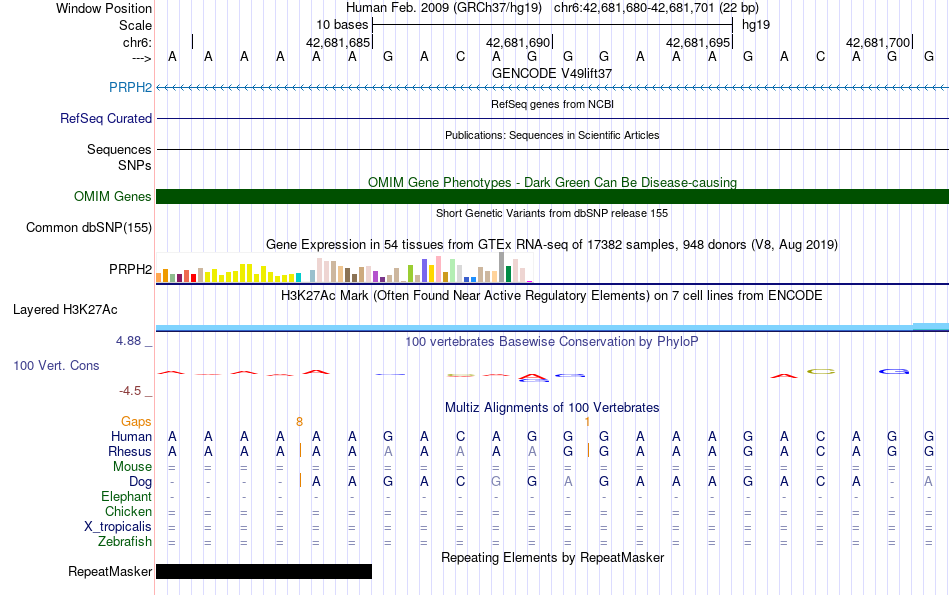
Task: Click the orange gap number 8
Action: click(x=299, y=422)
